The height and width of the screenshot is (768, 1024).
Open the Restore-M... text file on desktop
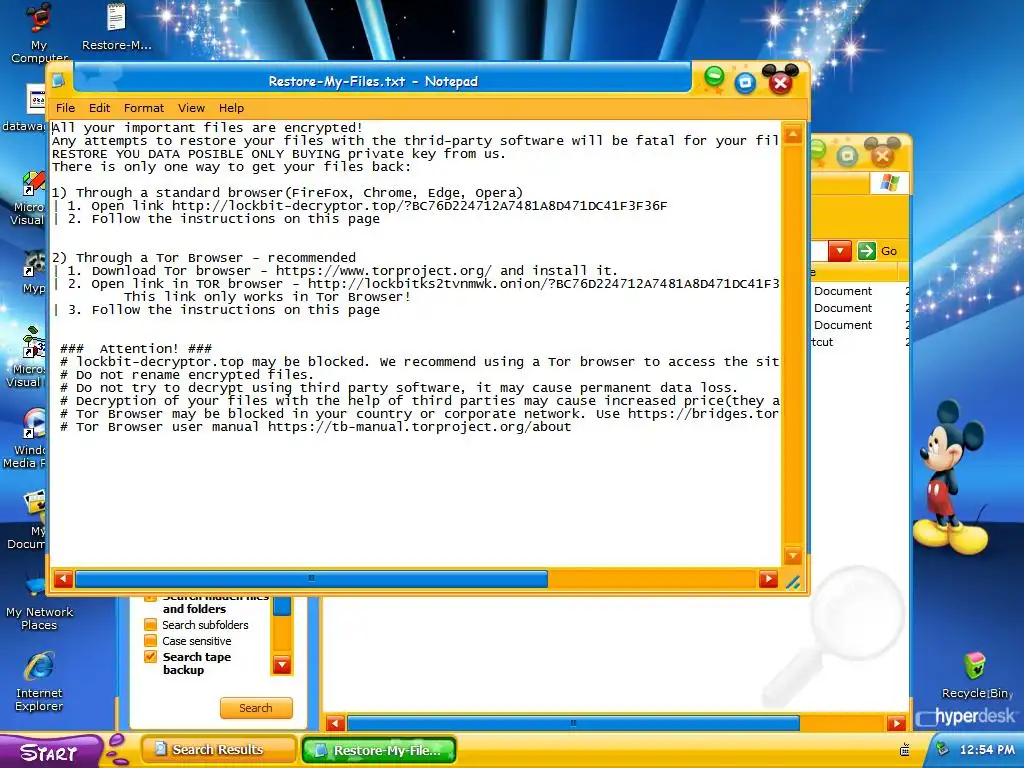[x=116, y=27]
